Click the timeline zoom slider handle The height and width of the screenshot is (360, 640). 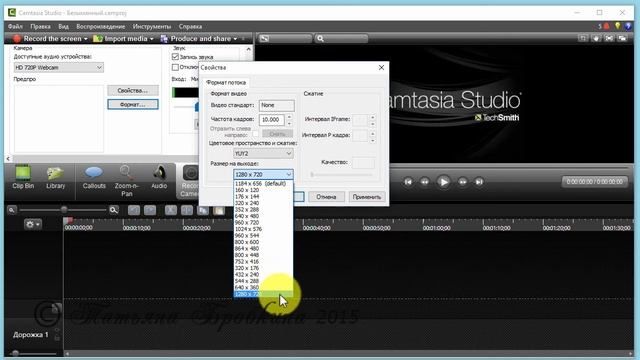(x=64, y=210)
